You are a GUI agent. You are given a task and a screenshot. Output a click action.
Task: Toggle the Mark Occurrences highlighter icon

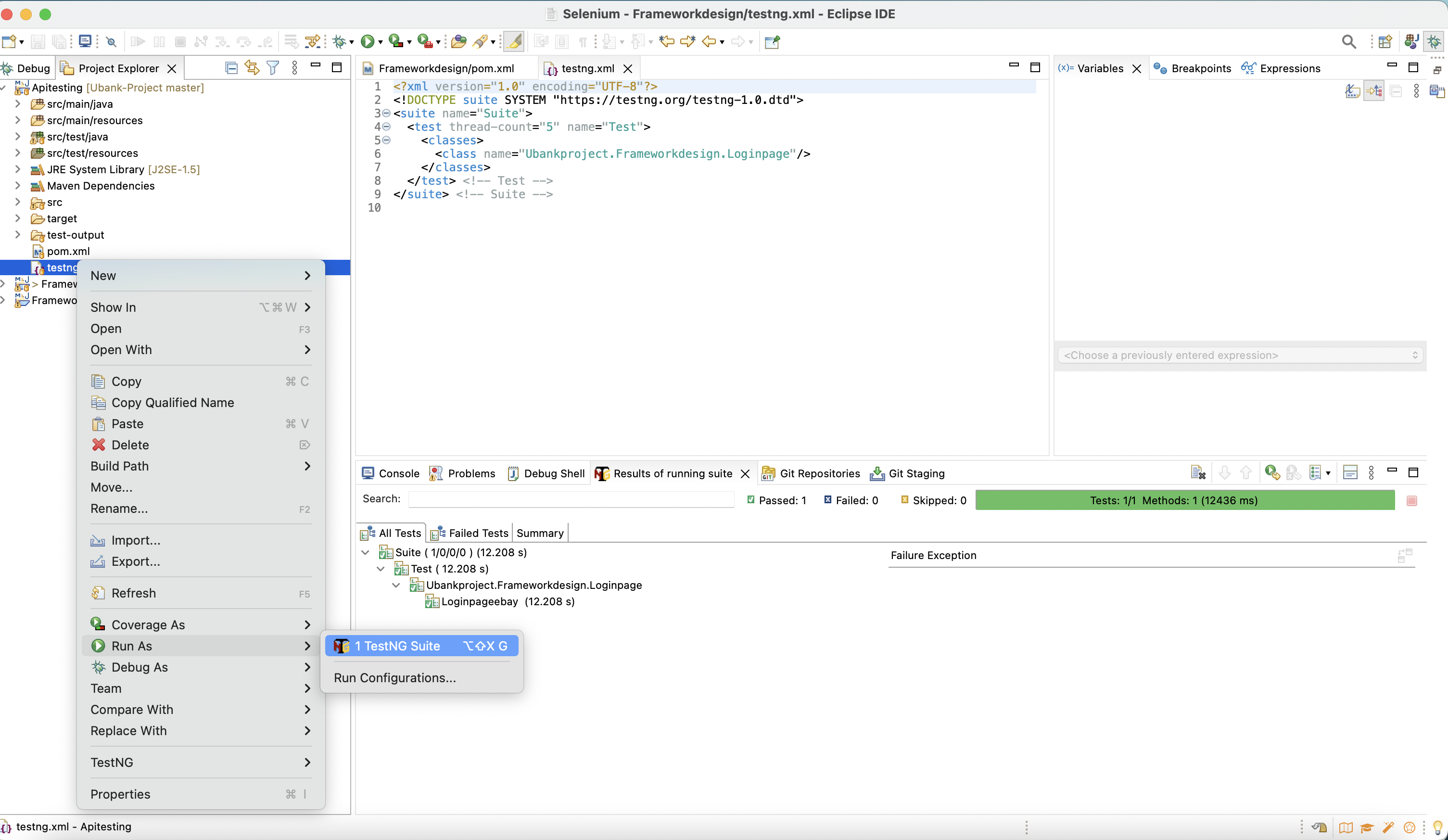coord(514,41)
